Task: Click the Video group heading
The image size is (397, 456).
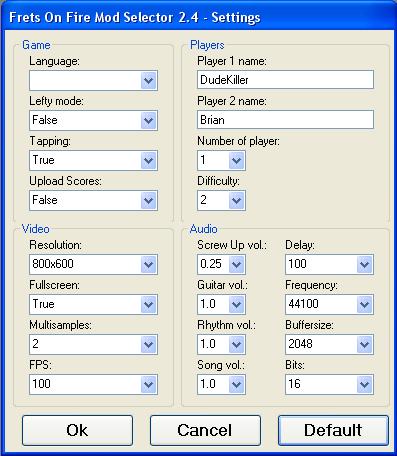Action: pyautogui.click(x=36, y=229)
